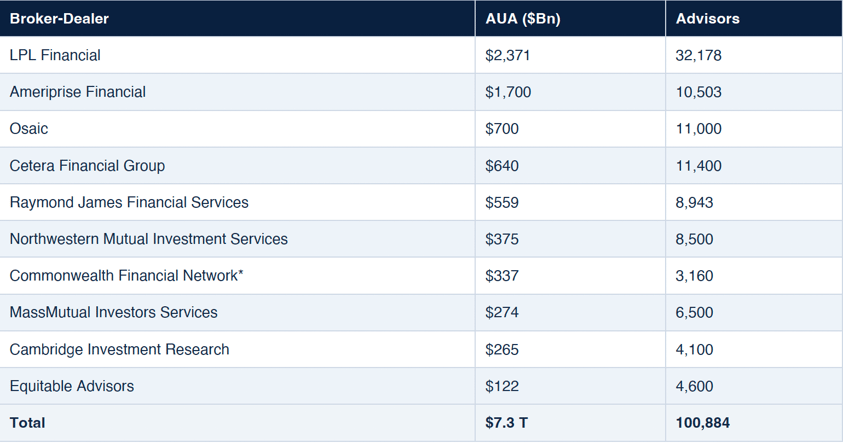843x443 pixels.
Task: Click the Advisors column header
Action: click(709, 19)
